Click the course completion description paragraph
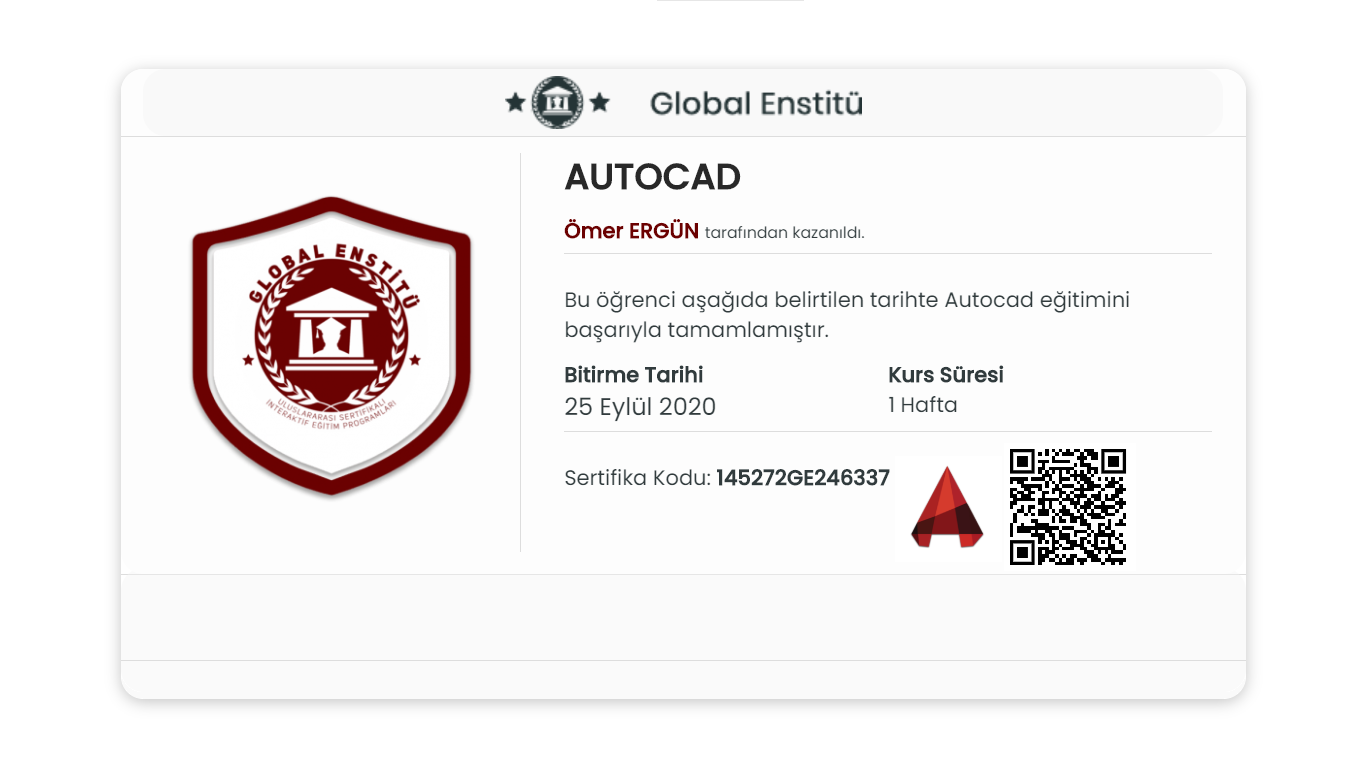The height and width of the screenshot is (768, 1366). point(847,314)
